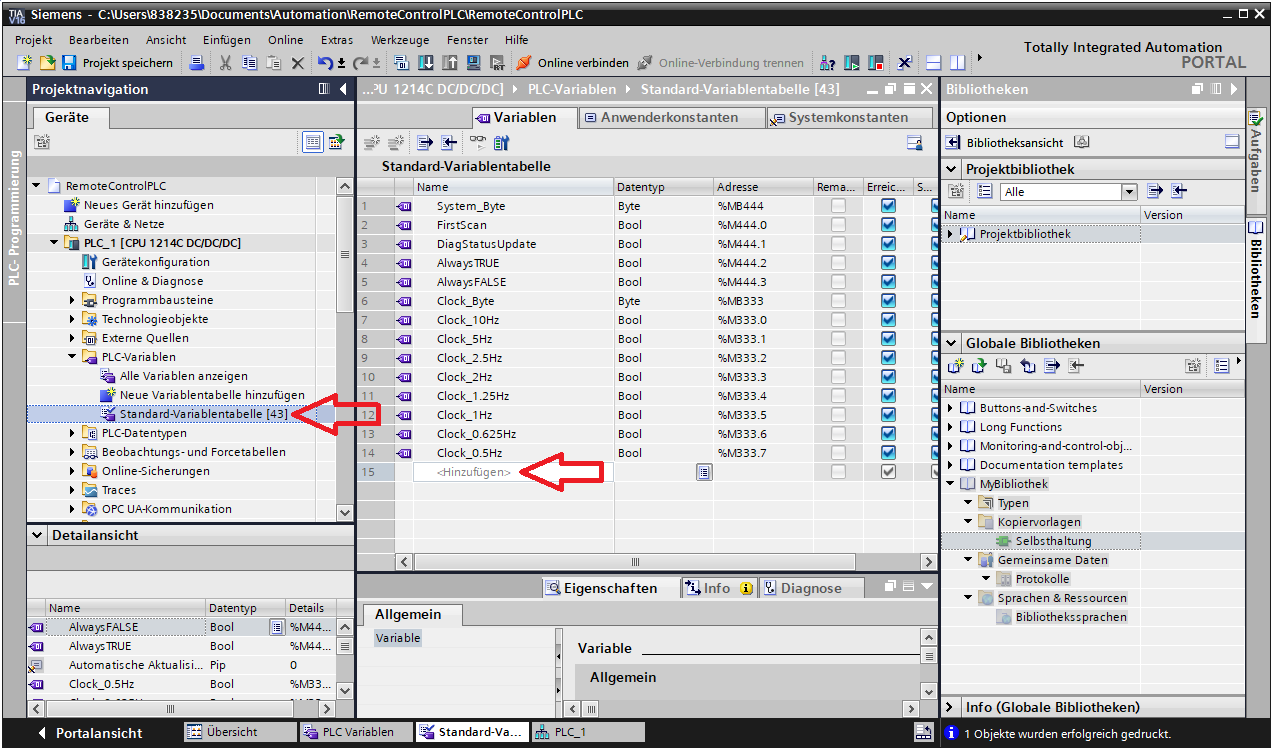Click the cut scissors icon
Viewport: 1273px width, 750px height.
[x=225, y=63]
